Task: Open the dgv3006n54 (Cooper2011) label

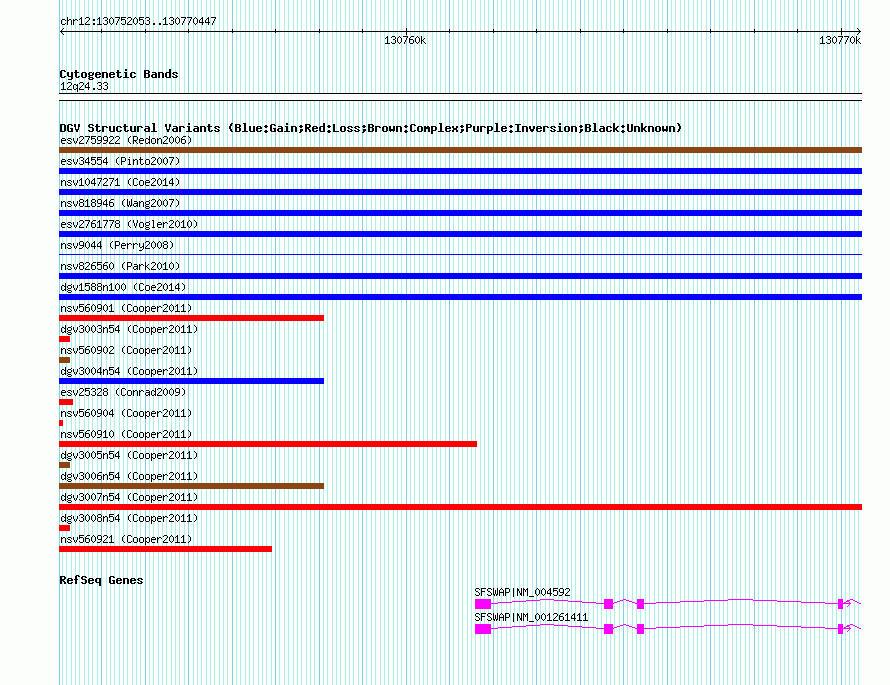Action: (129, 476)
